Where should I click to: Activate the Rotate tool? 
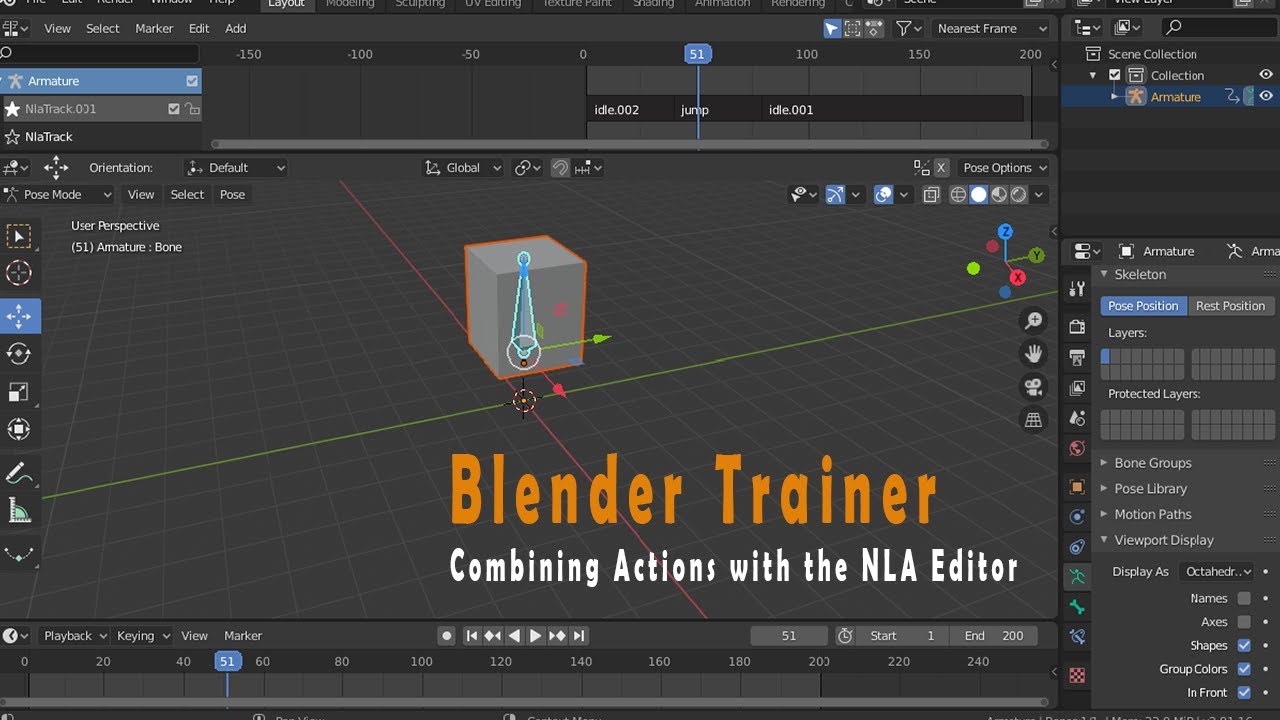19,353
